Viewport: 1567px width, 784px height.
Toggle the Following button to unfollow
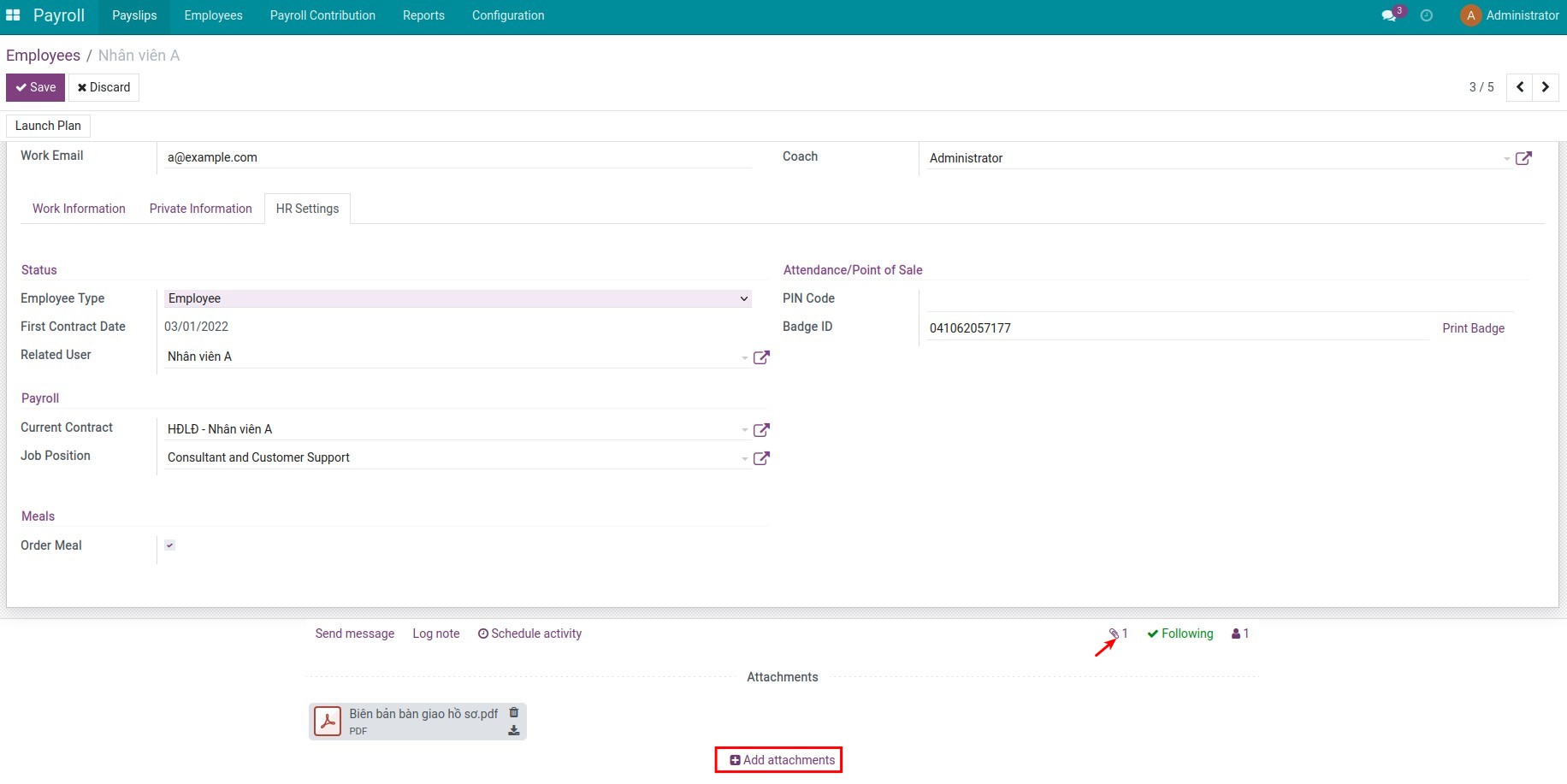pyautogui.click(x=1180, y=634)
